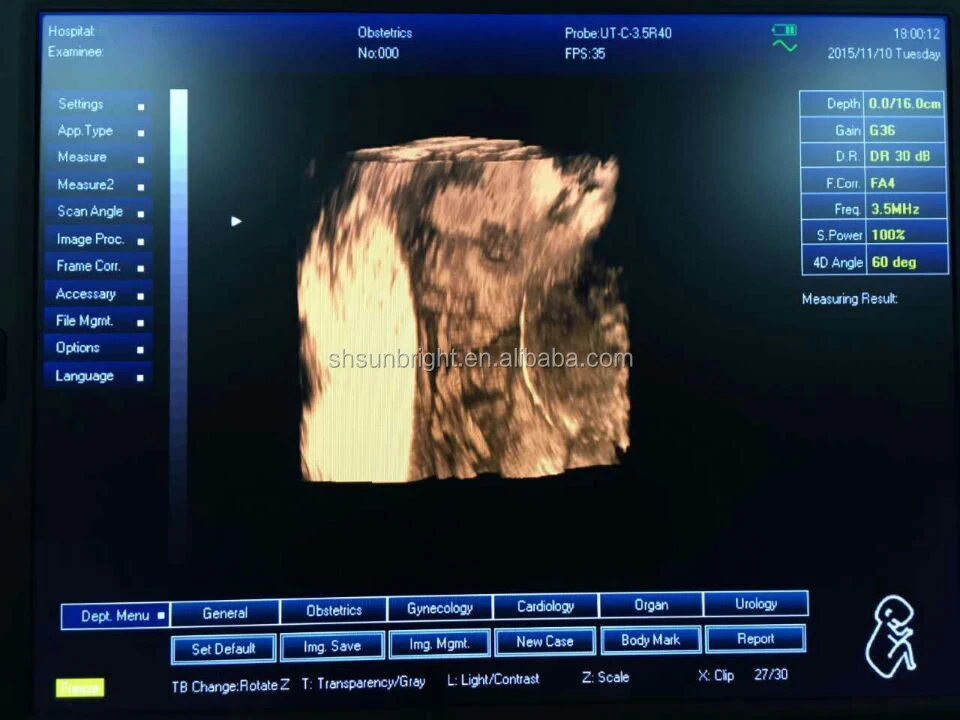Image resolution: width=960 pixels, height=720 pixels.
Task: Toggle the yellow Freeze indicator
Action: click(x=80, y=688)
